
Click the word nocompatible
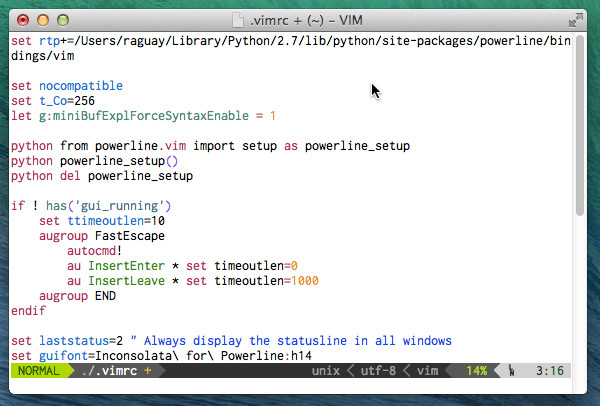click(81, 86)
